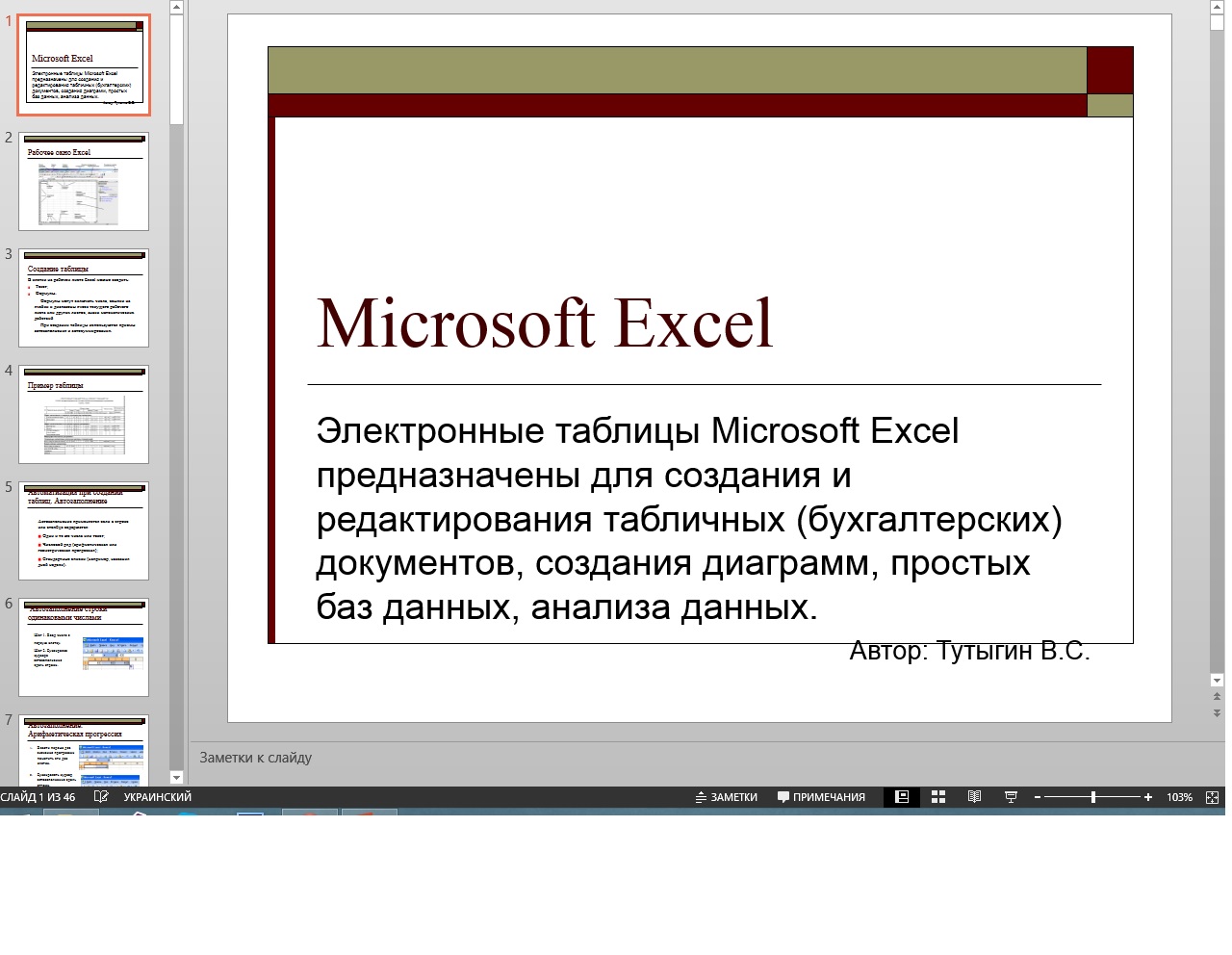1232x955 pixels.
Task: Select slide 7 thumbnail Арифметическая прогрессия
Action: (x=84, y=750)
